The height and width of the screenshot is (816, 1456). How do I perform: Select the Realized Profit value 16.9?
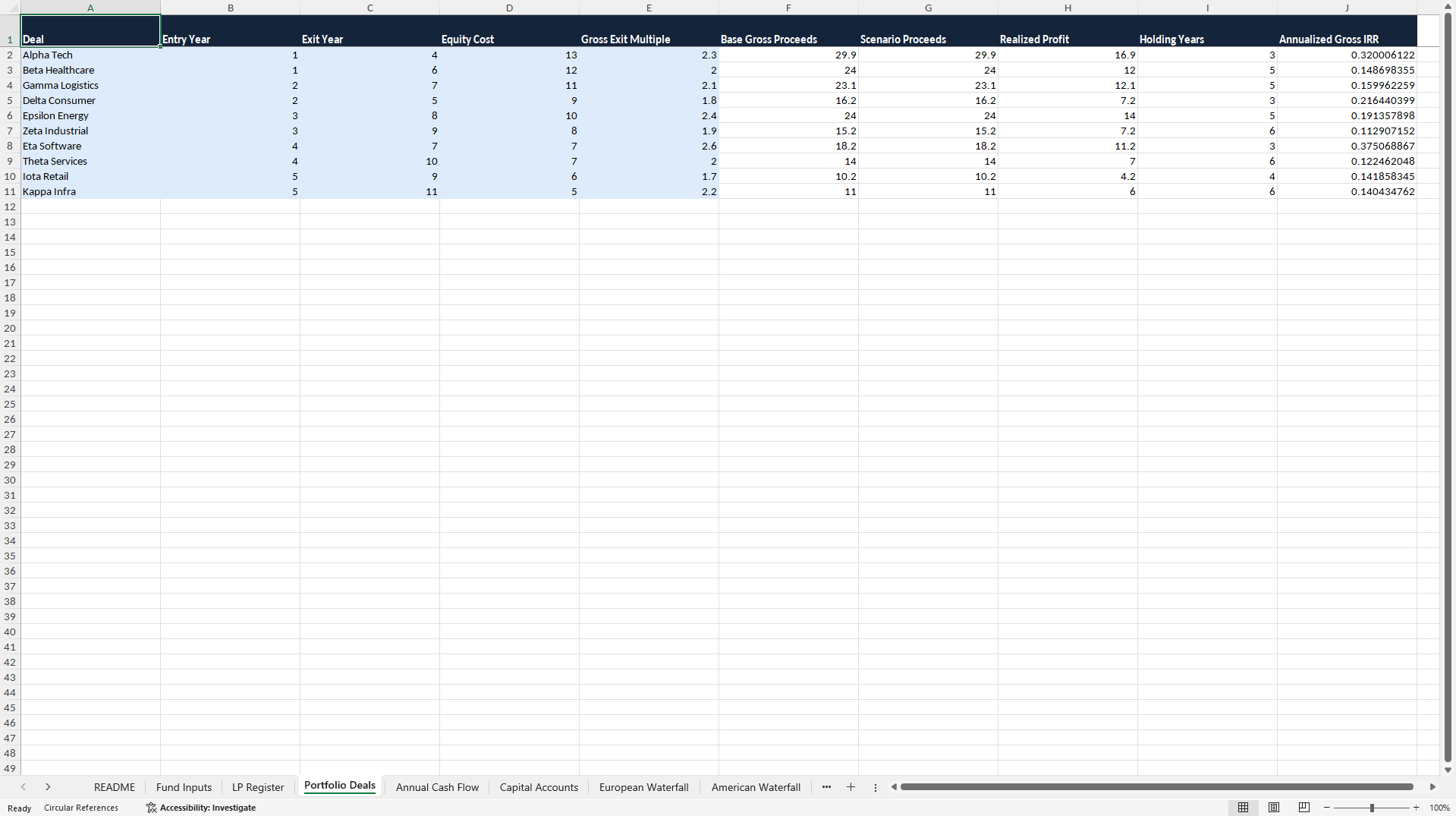tap(1068, 55)
